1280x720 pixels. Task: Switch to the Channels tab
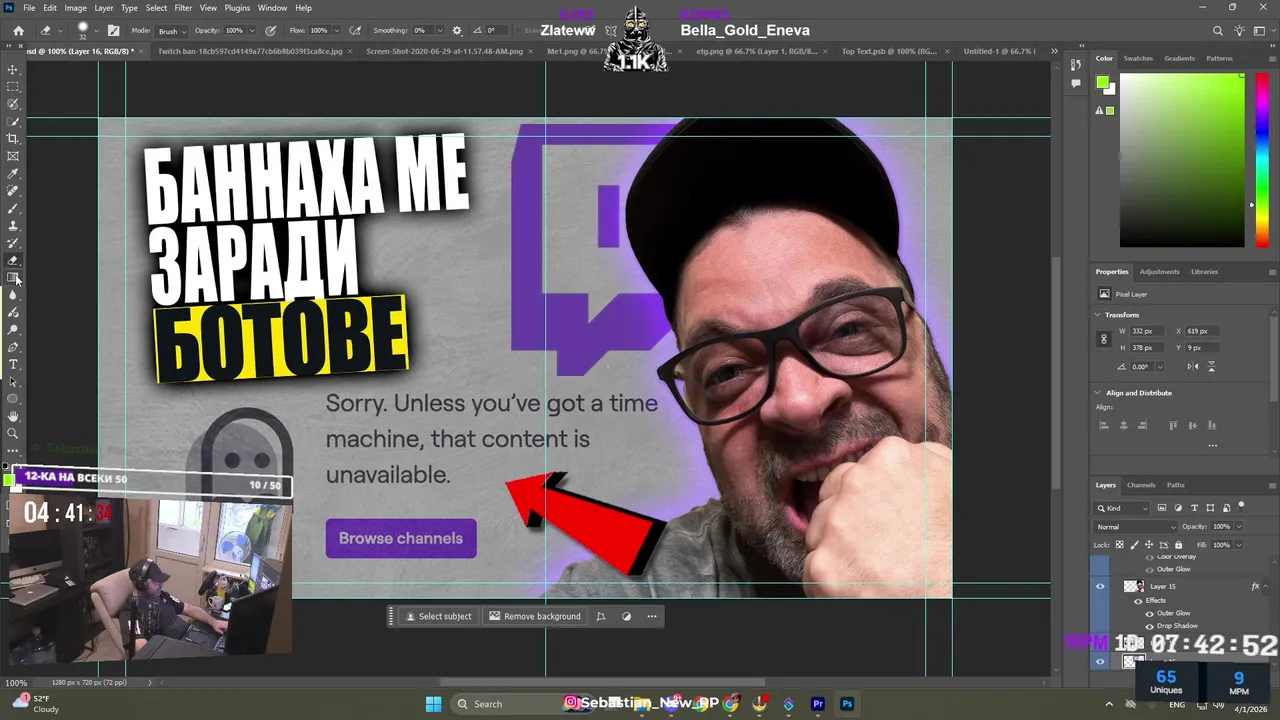point(1141,485)
